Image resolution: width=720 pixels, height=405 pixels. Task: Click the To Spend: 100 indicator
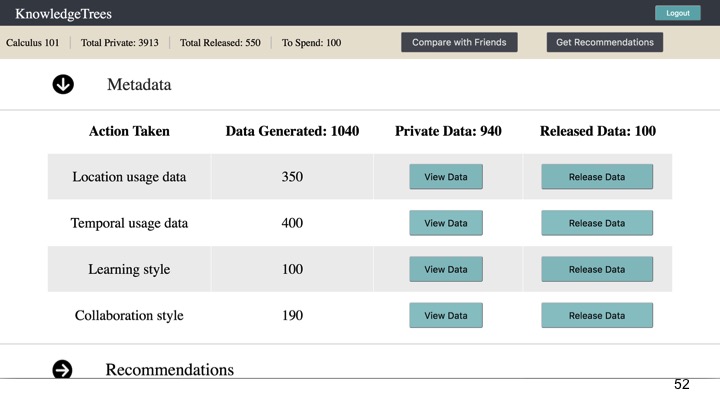tap(311, 43)
